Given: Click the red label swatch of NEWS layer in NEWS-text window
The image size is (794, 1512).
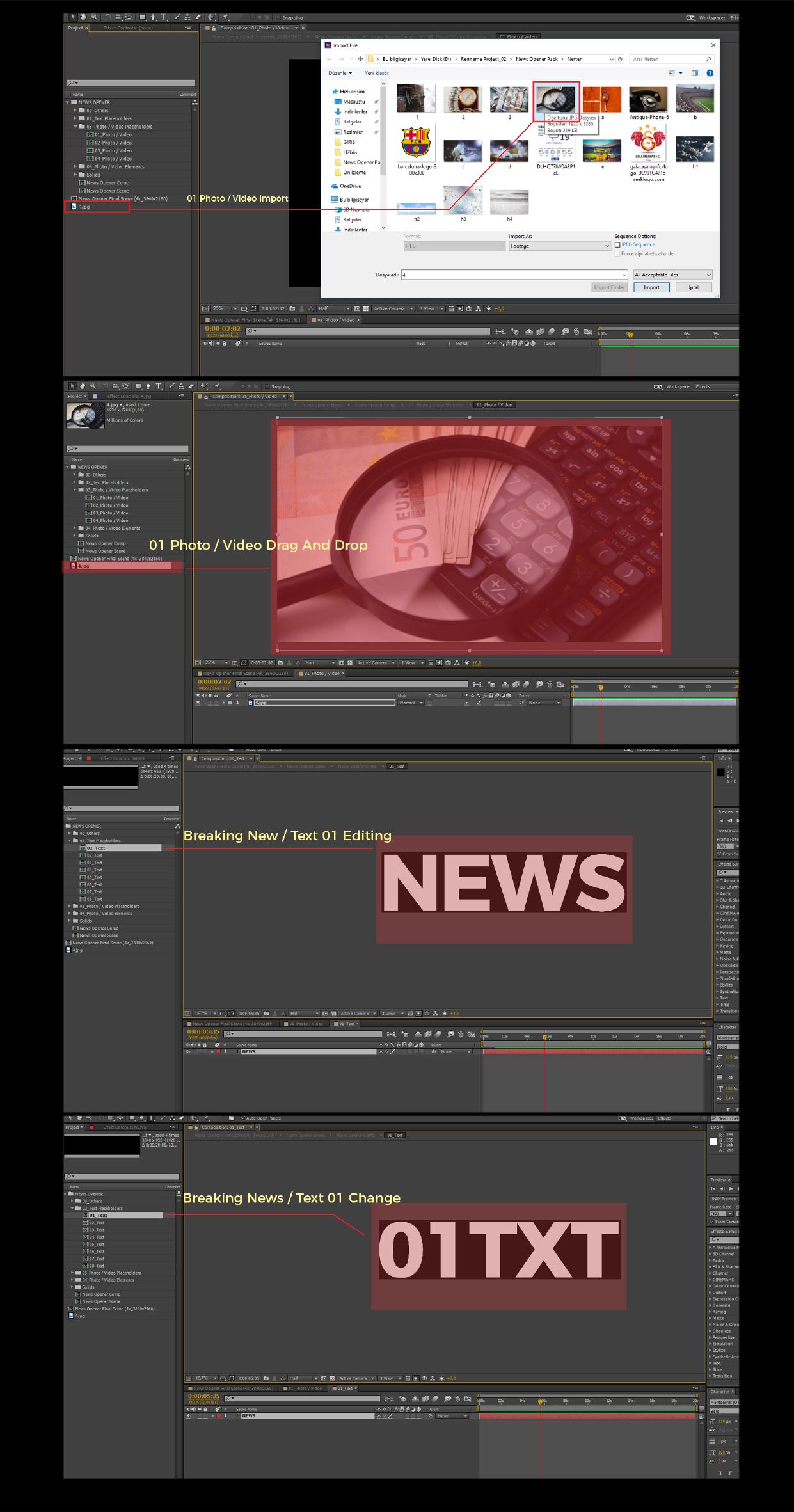Looking at the screenshot, I should point(218,1051).
